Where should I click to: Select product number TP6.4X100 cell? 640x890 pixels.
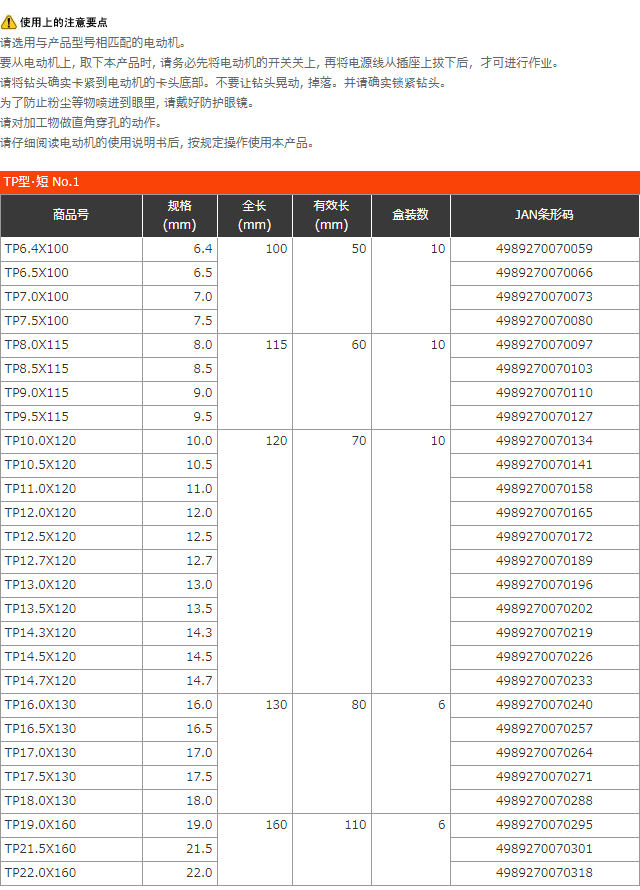37,249
